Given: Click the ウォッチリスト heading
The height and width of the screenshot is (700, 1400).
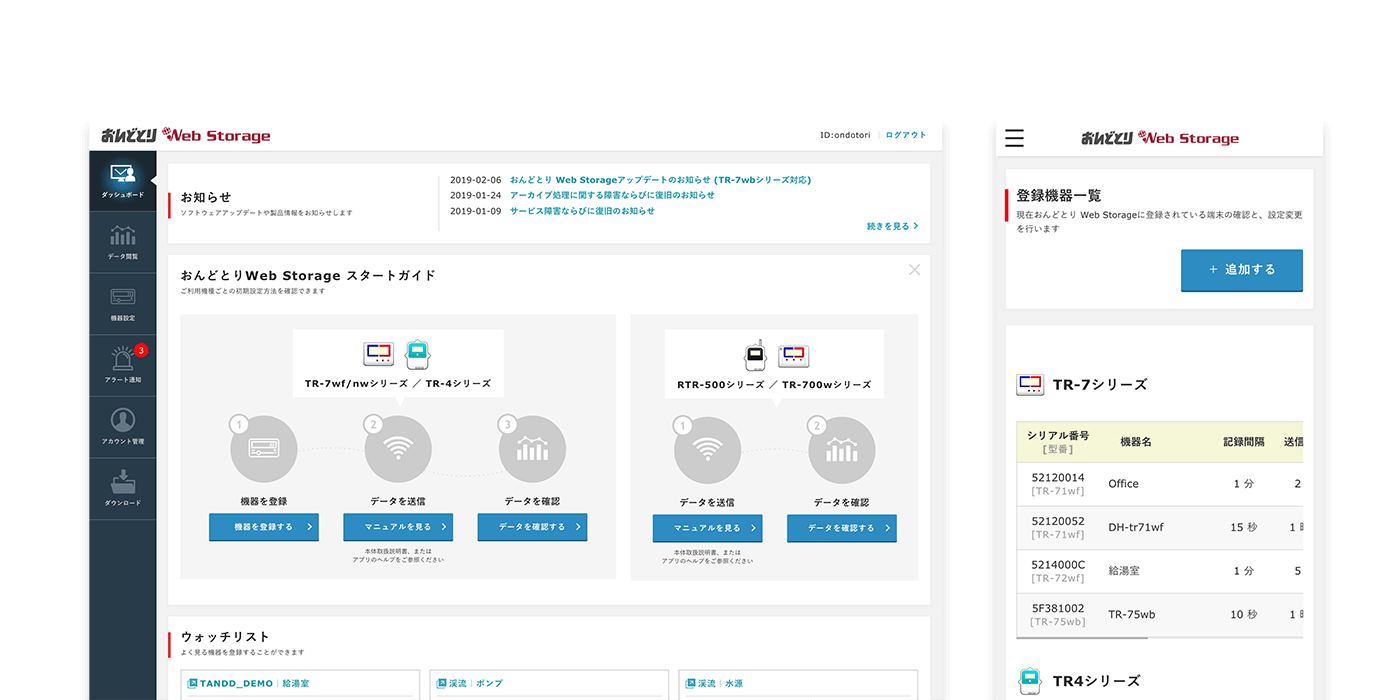Looking at the screenshot, I should [x=226, y=637].
